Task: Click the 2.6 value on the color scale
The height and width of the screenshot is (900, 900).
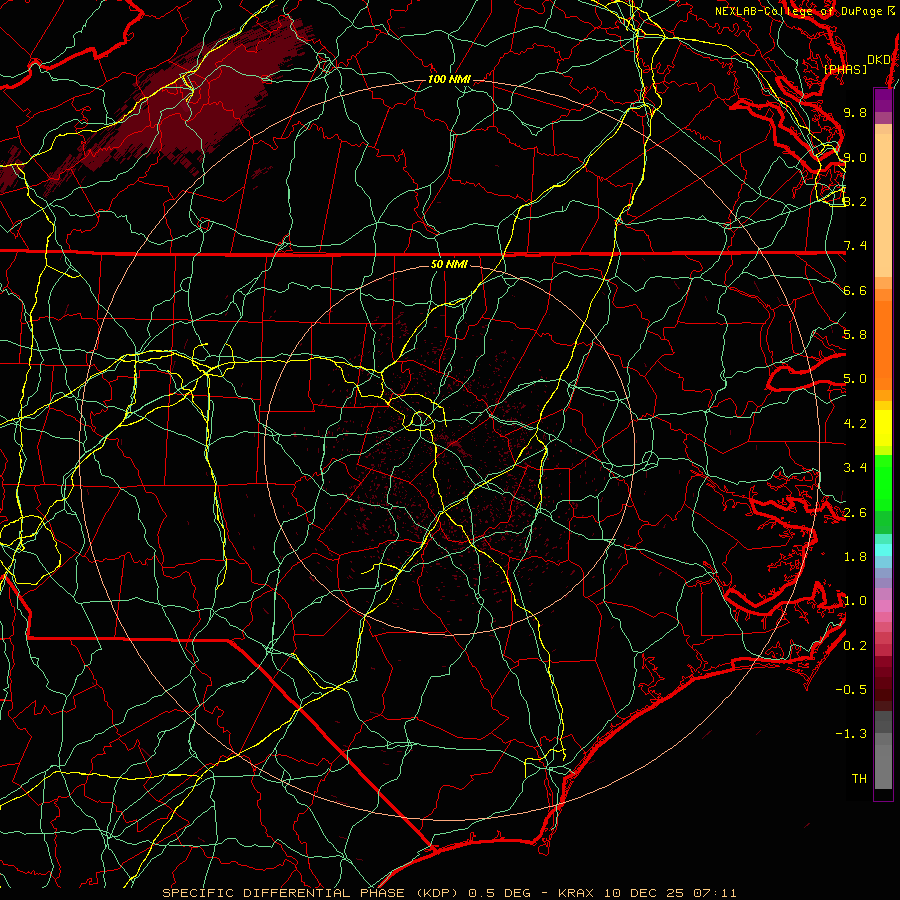Action: click(x=855, y=513)
